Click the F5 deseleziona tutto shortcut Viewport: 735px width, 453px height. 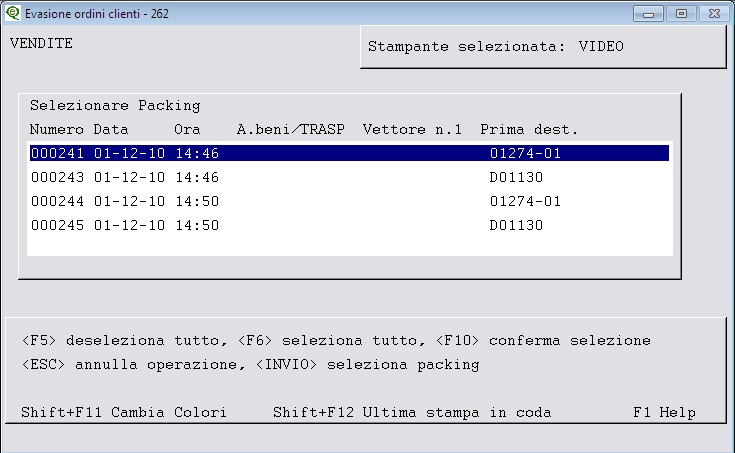[124, 340]
